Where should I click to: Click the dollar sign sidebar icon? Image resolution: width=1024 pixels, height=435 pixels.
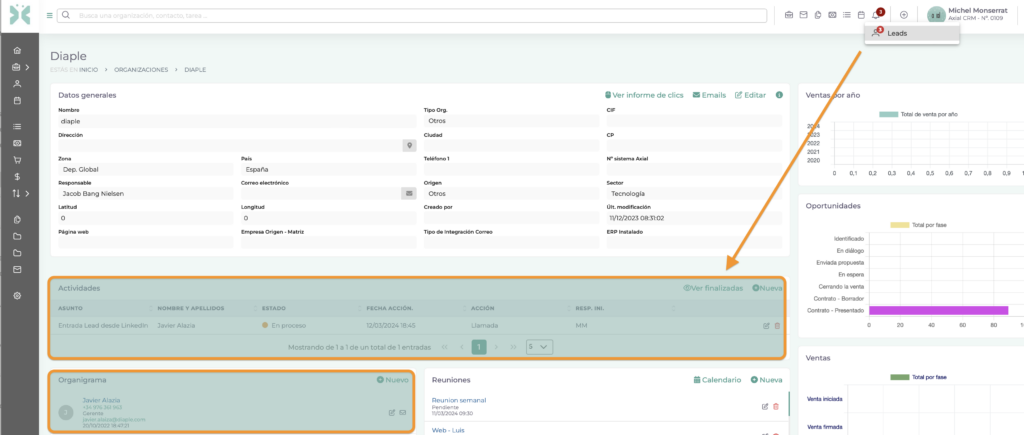coord(17,176)
